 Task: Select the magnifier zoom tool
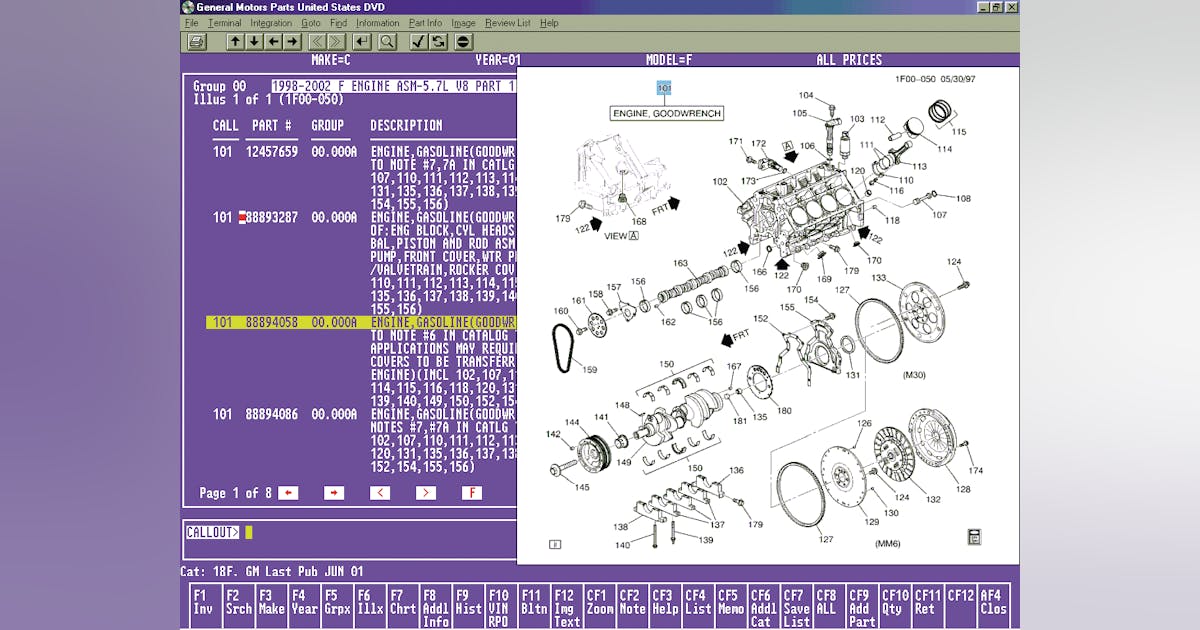387,42
